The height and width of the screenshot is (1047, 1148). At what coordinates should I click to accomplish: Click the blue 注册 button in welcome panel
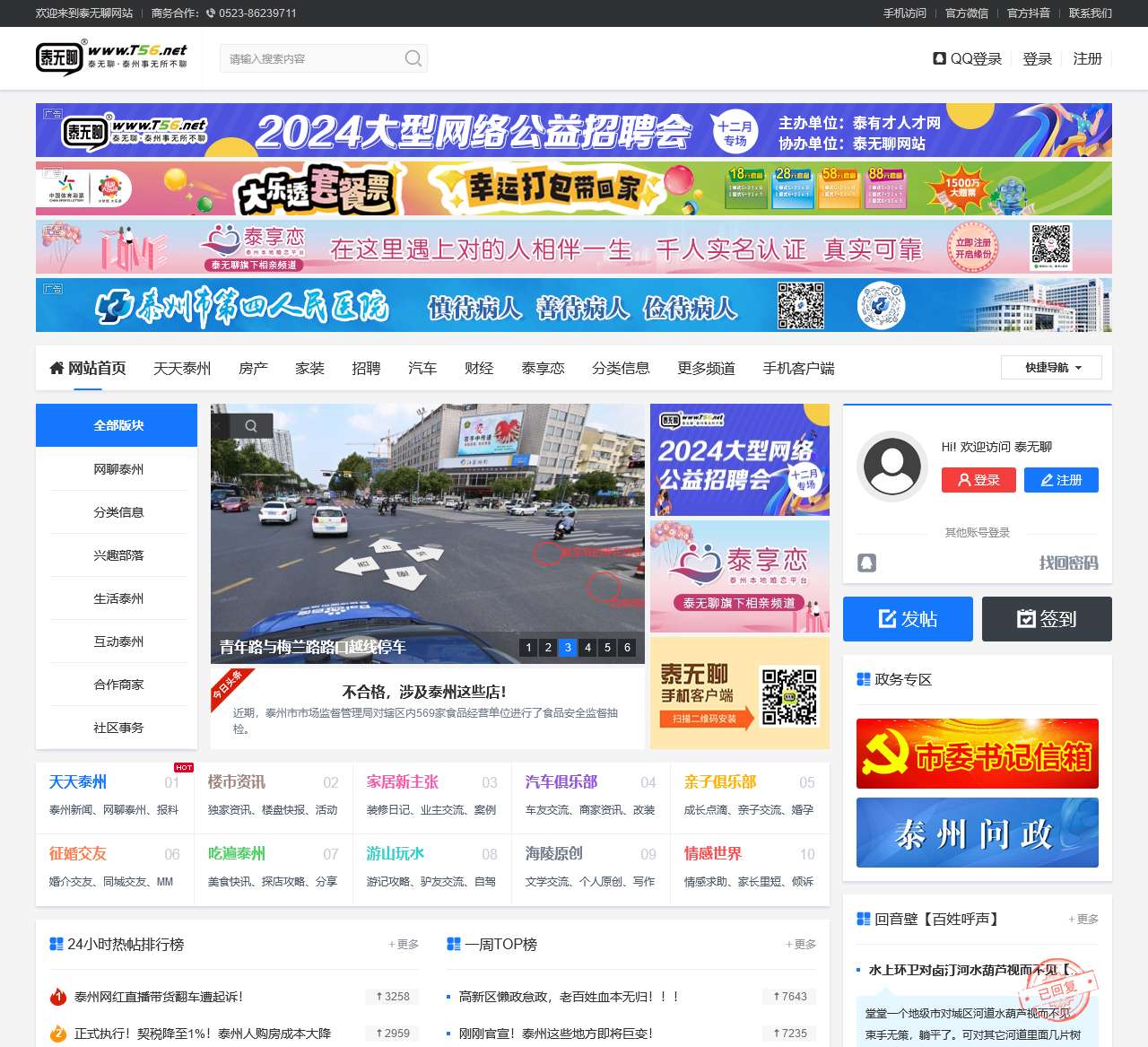[1061, 480]
